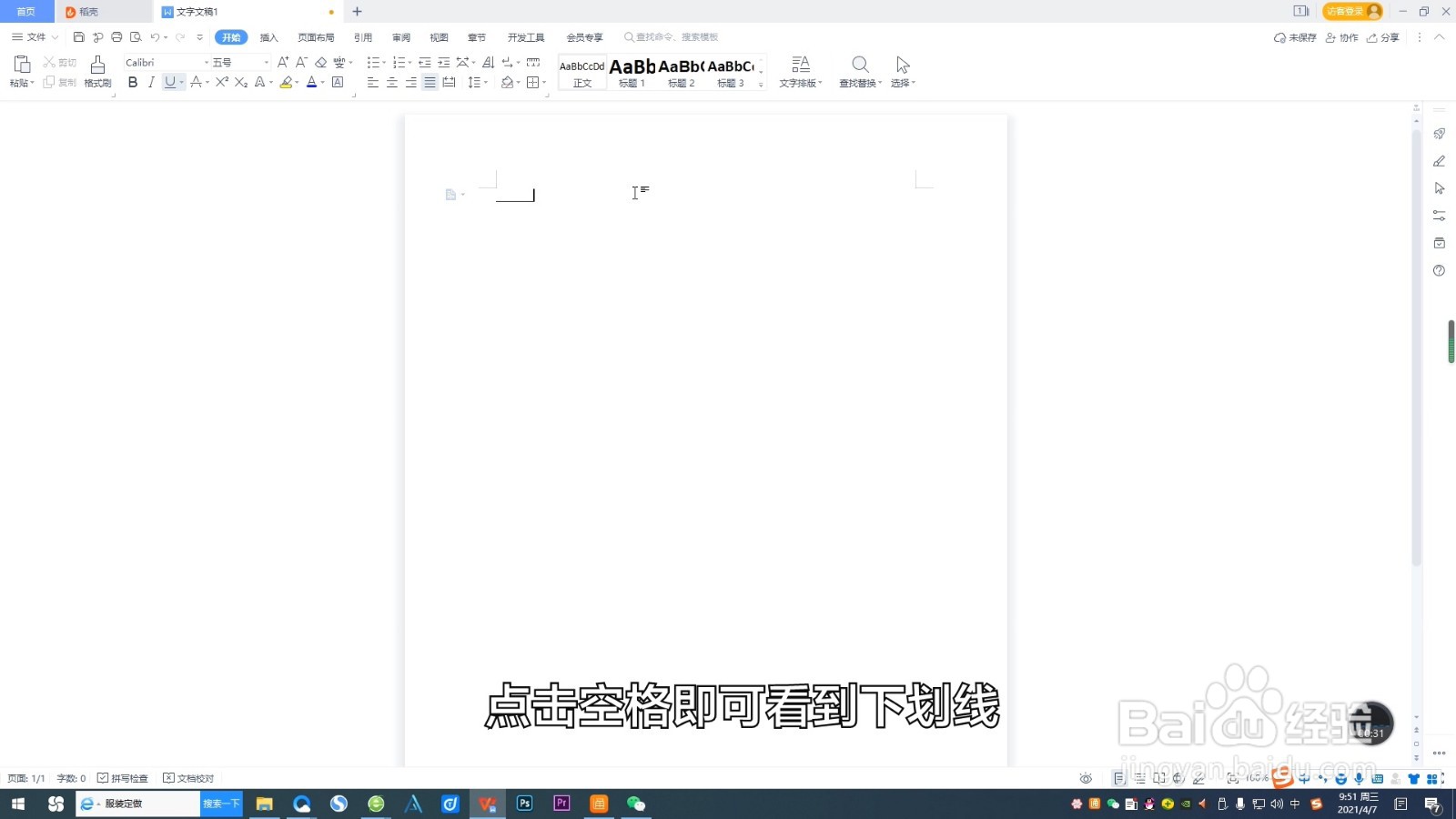The height and width of the screenshot is (819, 1456).
Task: Open the File (文件) menu
Action: coord(35,37)
